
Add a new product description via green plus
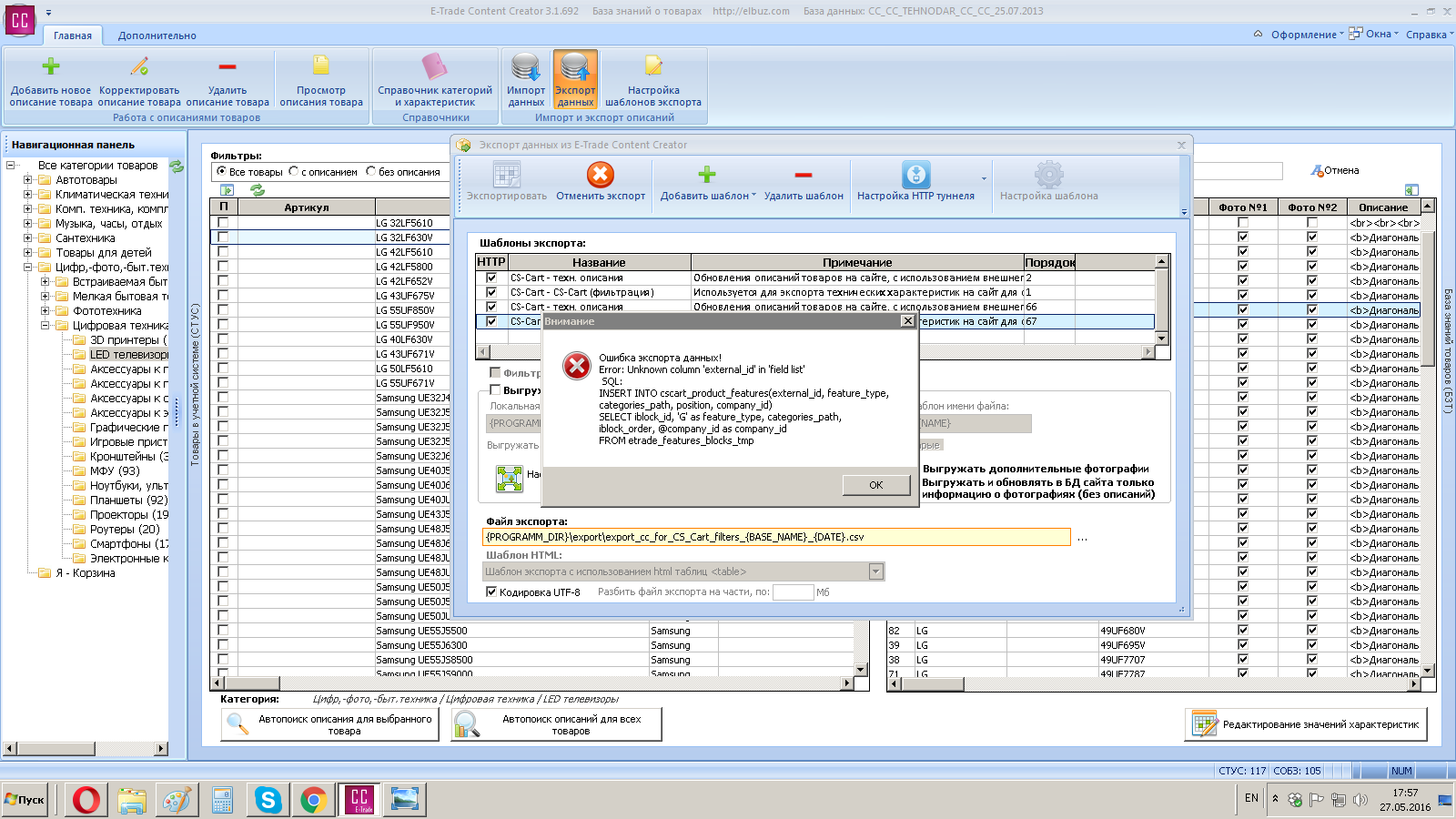tap(51, 66)
